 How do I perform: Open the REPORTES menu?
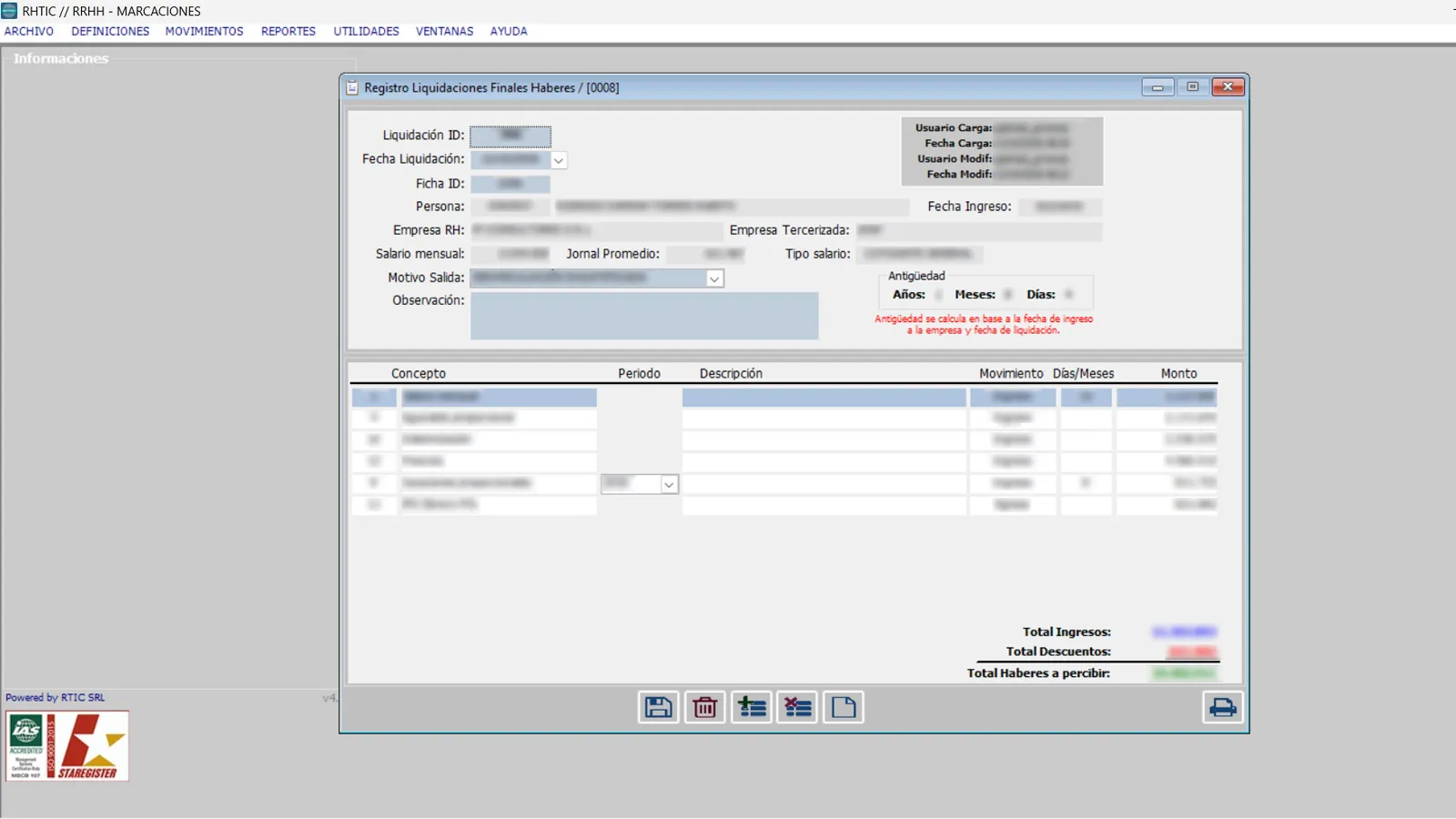point(288,31)
